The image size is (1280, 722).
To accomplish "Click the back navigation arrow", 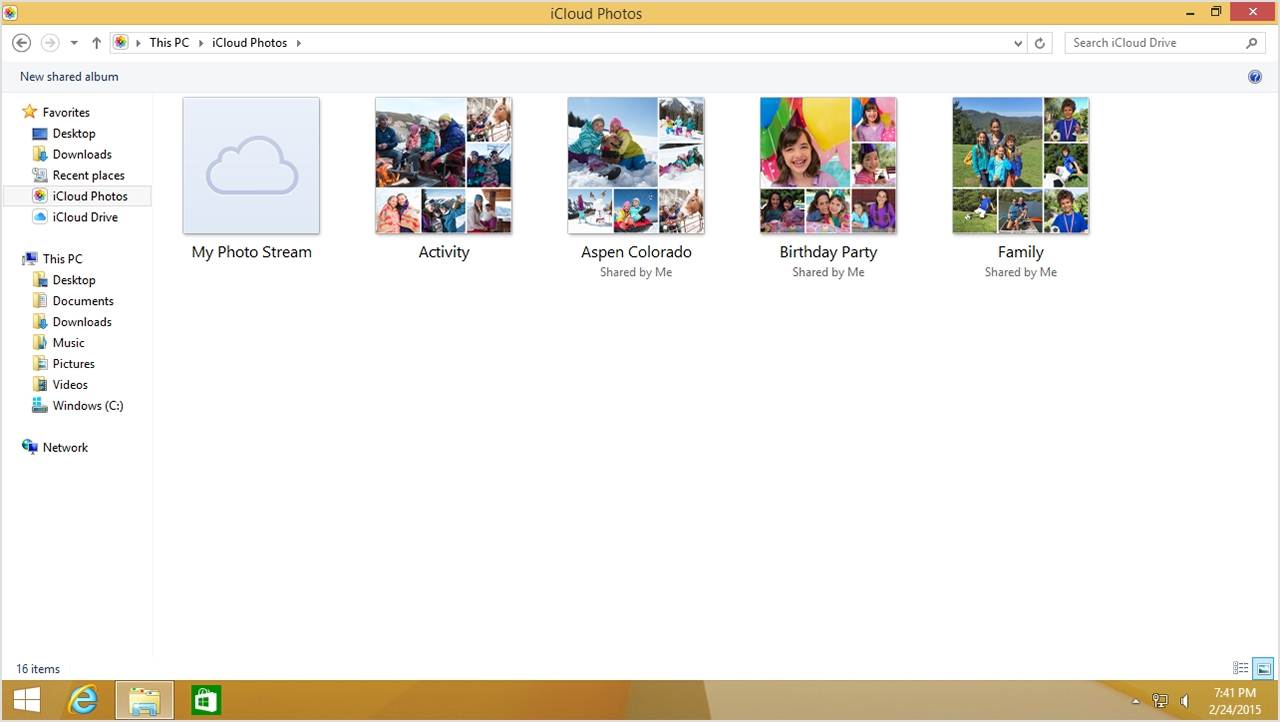I will [x=21, y=43].
